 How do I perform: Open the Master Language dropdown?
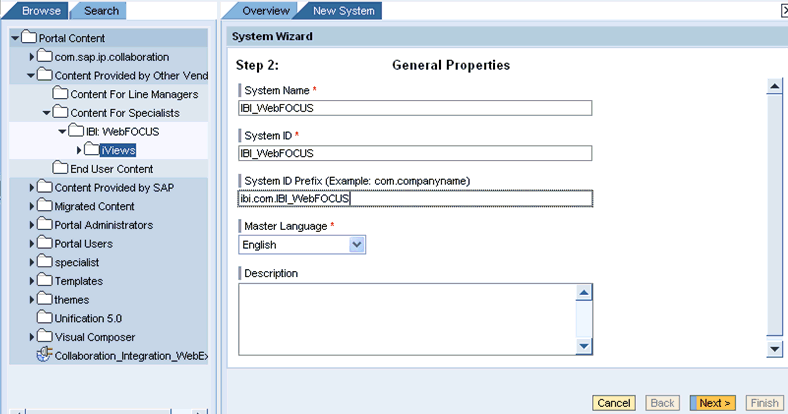coord(357,244)
